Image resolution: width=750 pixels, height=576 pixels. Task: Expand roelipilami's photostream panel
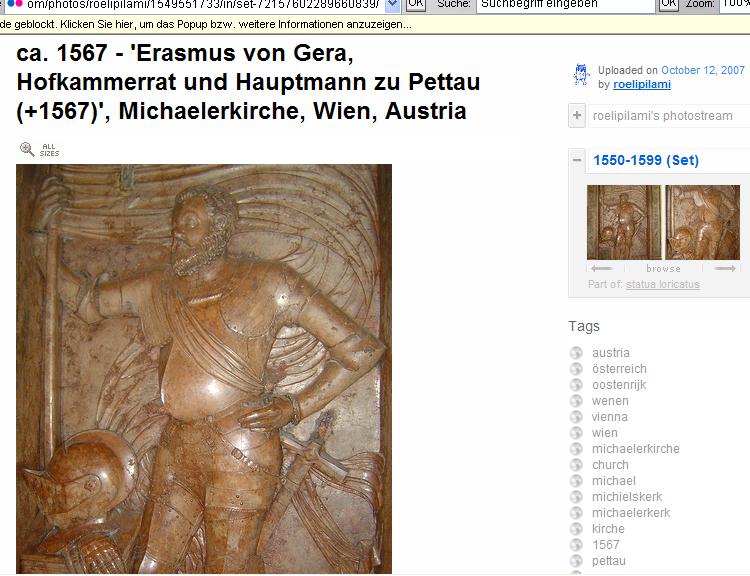(577, 116)
